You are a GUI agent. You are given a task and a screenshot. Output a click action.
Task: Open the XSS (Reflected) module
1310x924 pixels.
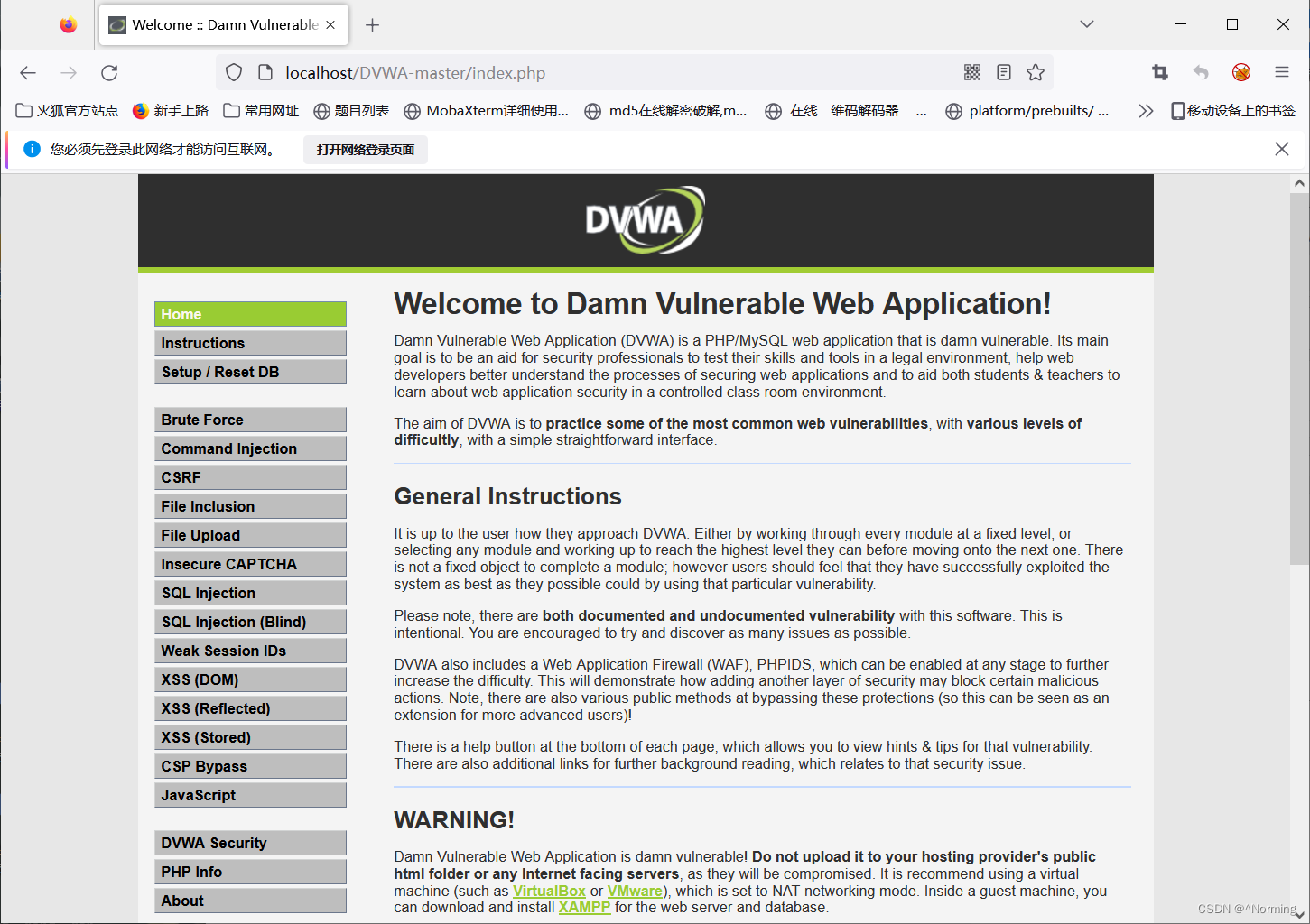[250, 708]
